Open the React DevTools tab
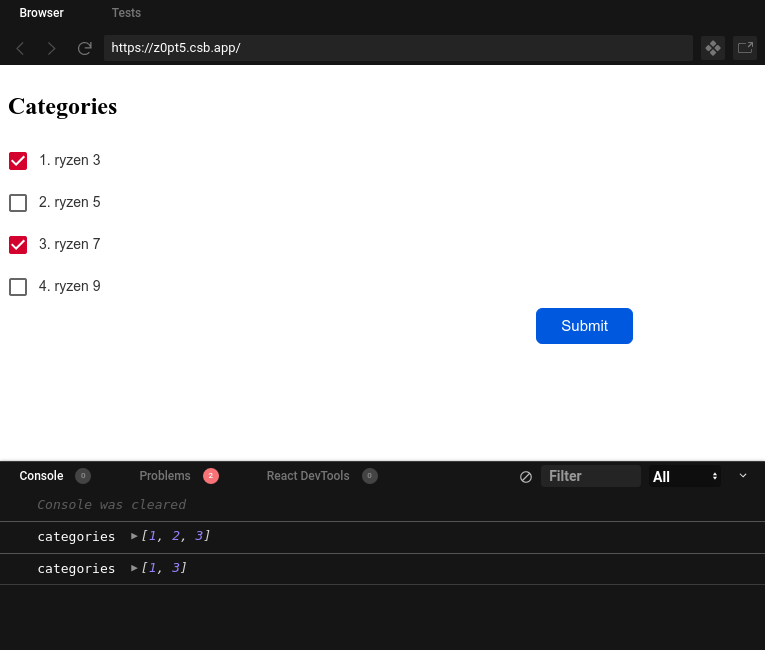This screenshot has width=765, height=650. point(308,476)
